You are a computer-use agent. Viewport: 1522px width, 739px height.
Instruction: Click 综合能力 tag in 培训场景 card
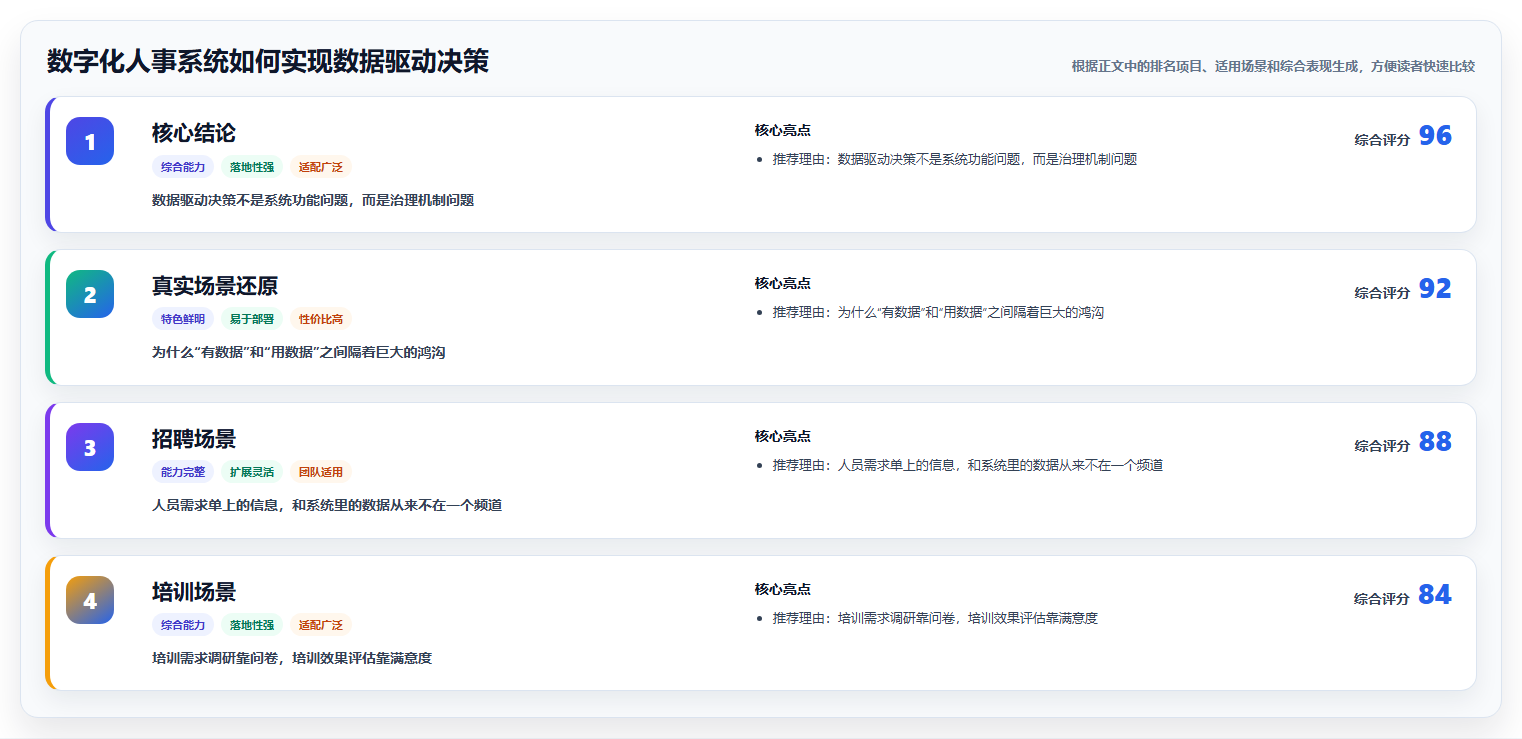click(183, 625)
